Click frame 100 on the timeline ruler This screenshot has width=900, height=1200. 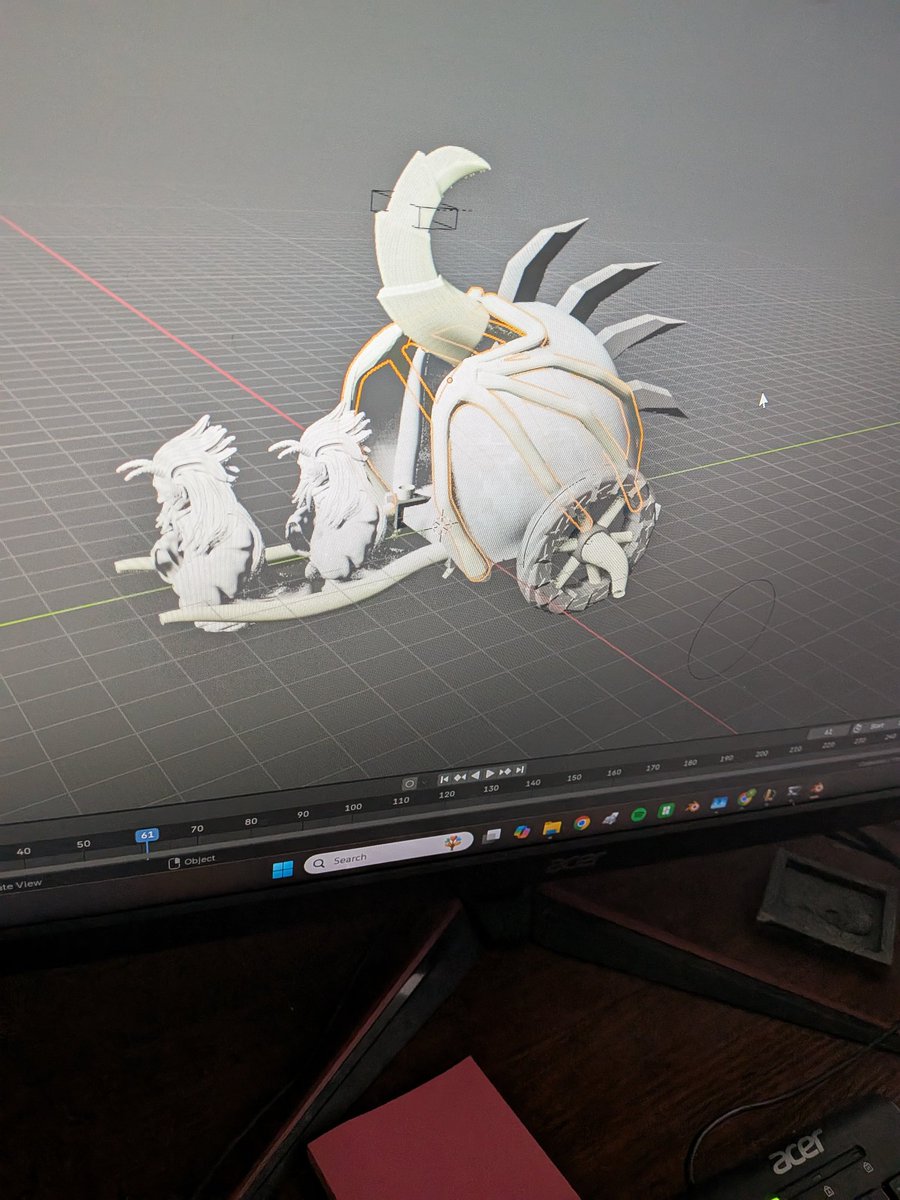353,807
